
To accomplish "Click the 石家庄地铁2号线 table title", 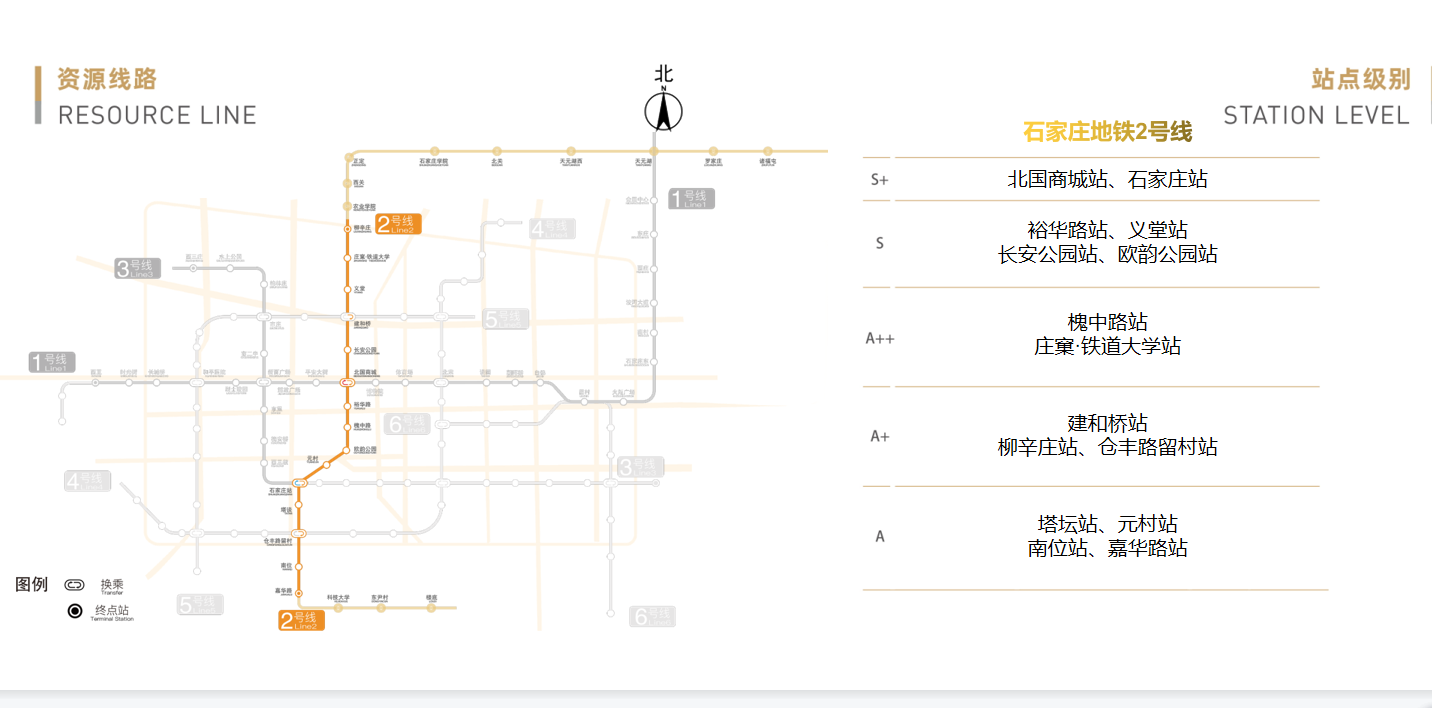I will [1107, 131].
